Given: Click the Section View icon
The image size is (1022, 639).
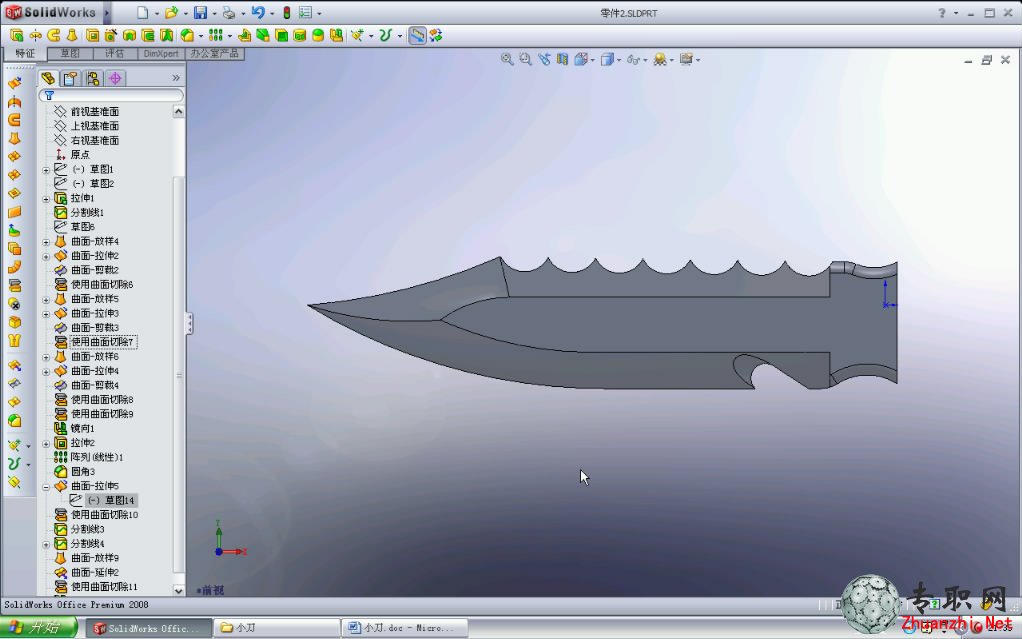Looking at the screenshot, I should point(562,59).
